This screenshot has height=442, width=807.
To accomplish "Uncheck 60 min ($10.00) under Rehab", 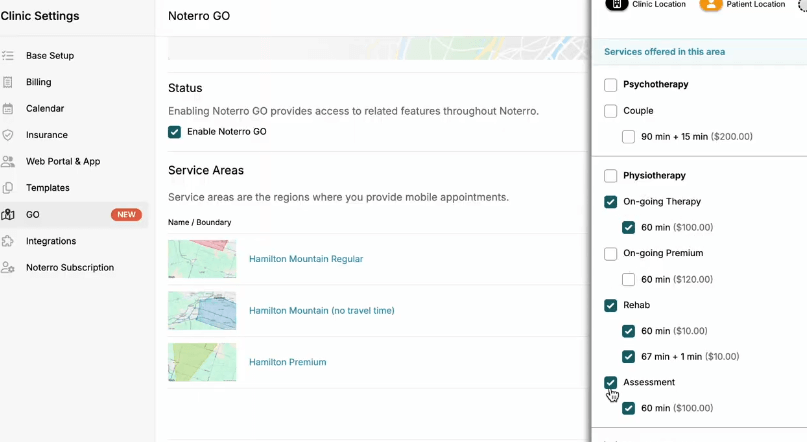I will pyautogui.click(x=628, y=331).
